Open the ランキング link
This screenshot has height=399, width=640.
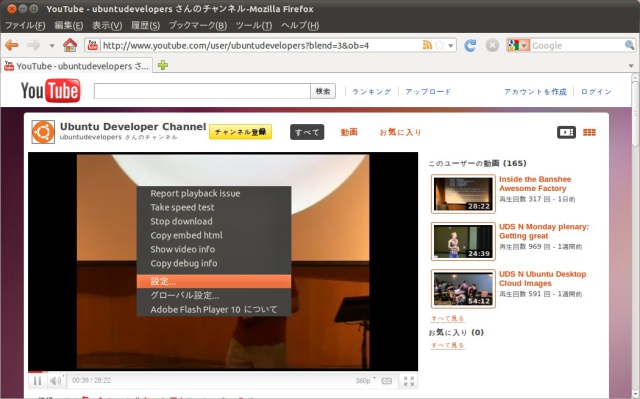371,92
